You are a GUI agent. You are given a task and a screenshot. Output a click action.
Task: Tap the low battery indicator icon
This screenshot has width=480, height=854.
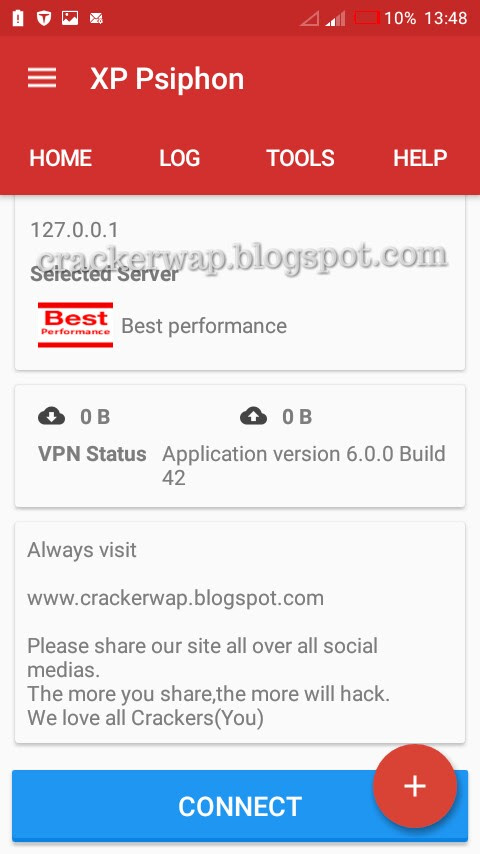tap(367, 18)
